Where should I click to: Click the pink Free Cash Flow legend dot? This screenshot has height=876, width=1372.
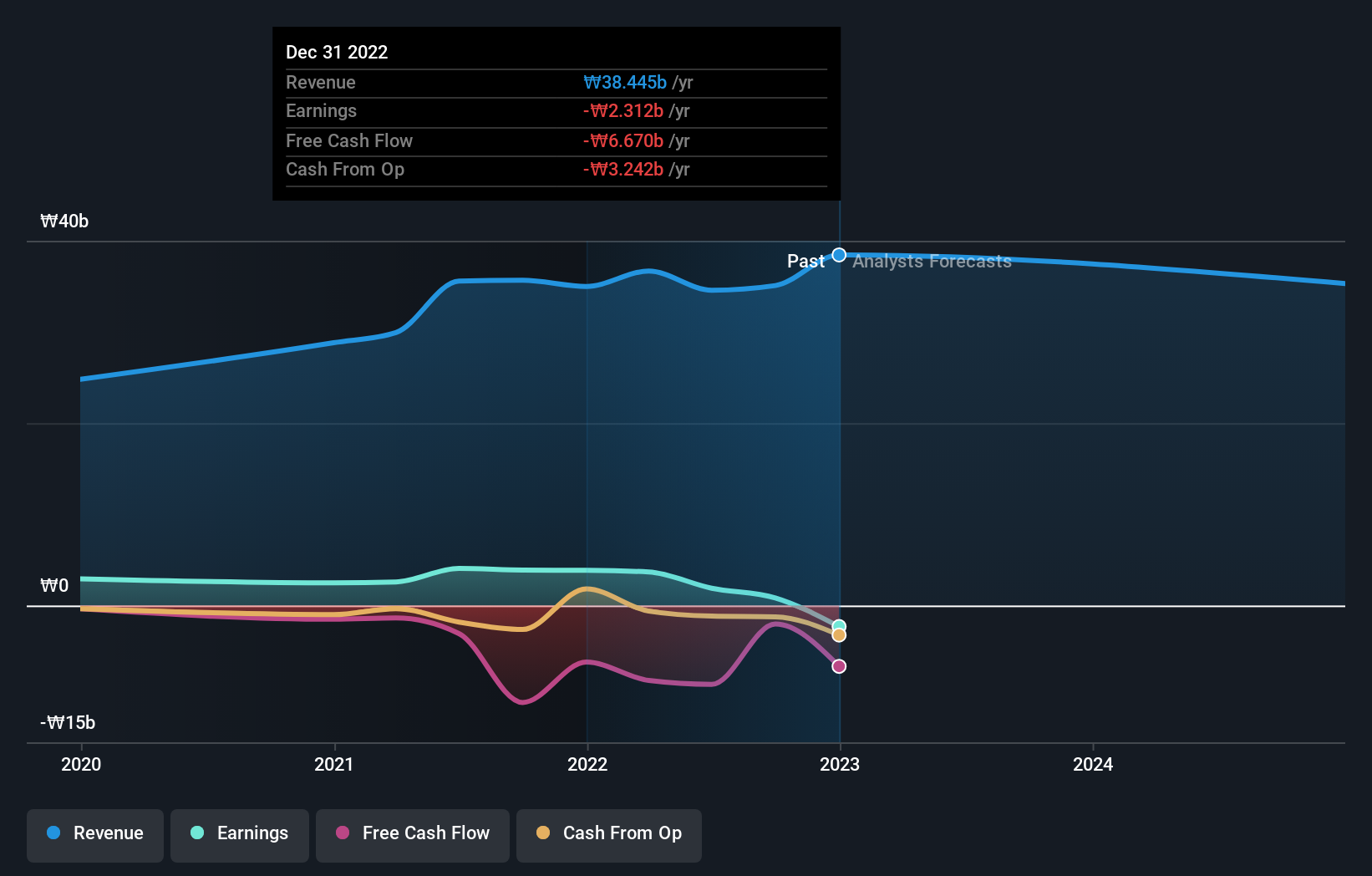click(x=342, y=833)
